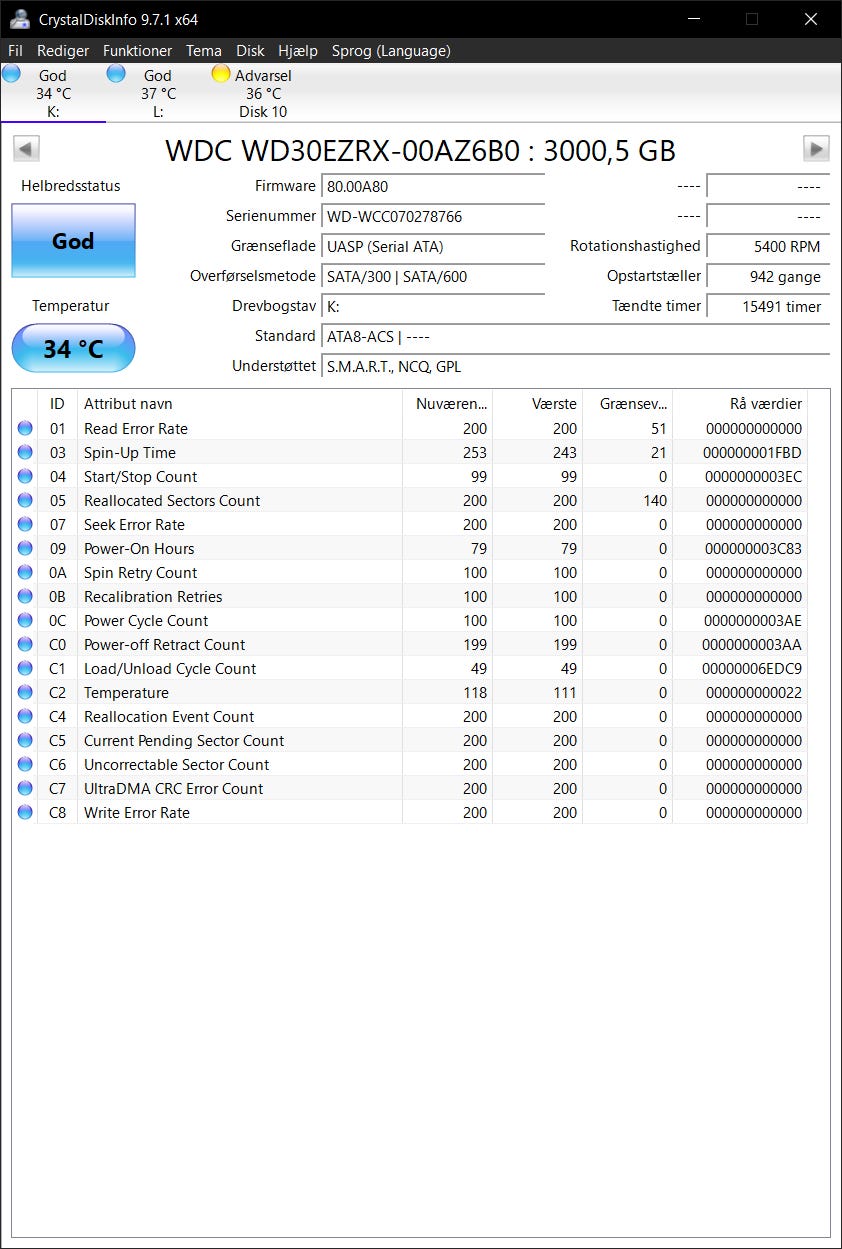Click the God health status button

tap(73, 241)
